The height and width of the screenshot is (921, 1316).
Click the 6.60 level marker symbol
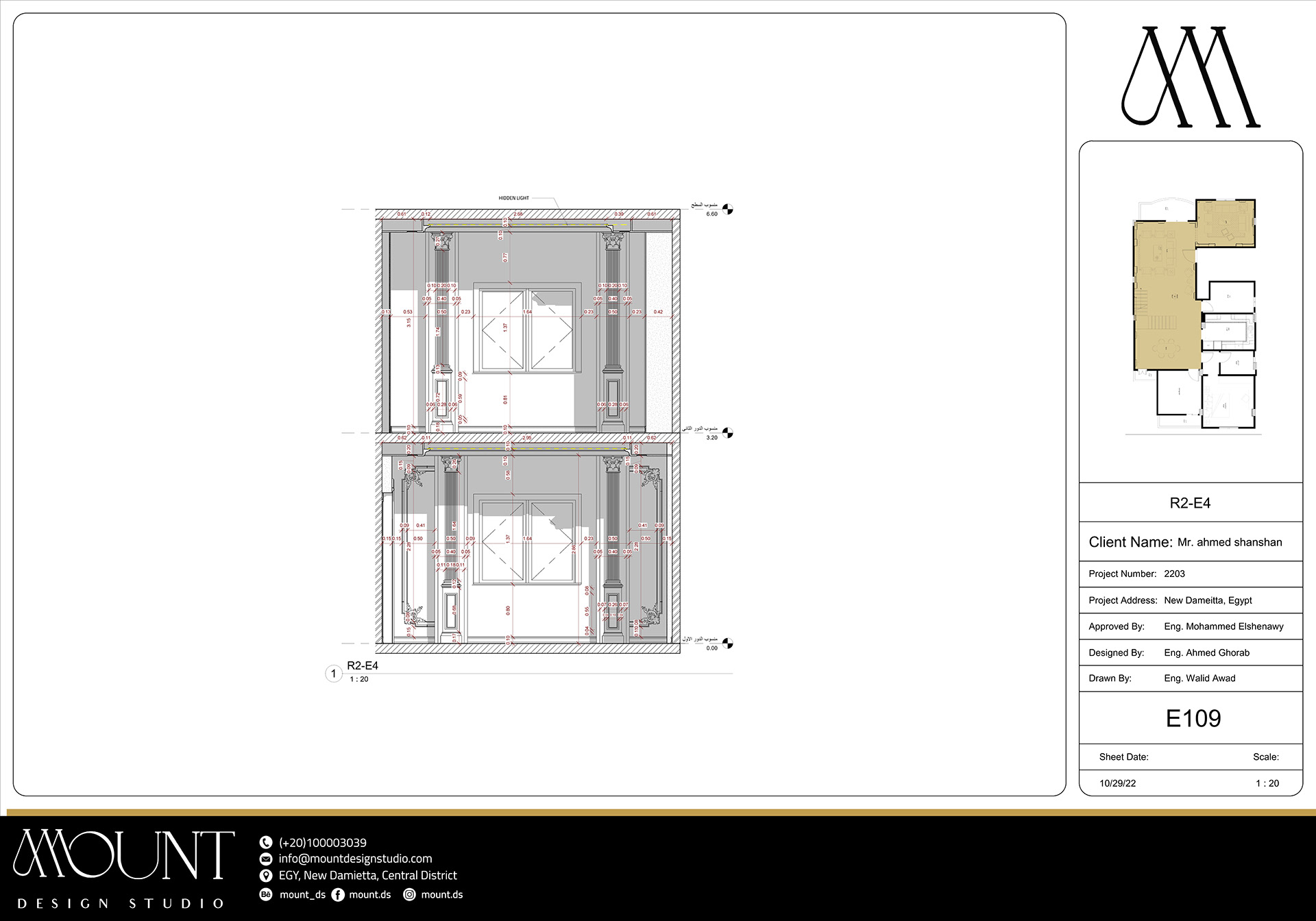tap(728, 209)
